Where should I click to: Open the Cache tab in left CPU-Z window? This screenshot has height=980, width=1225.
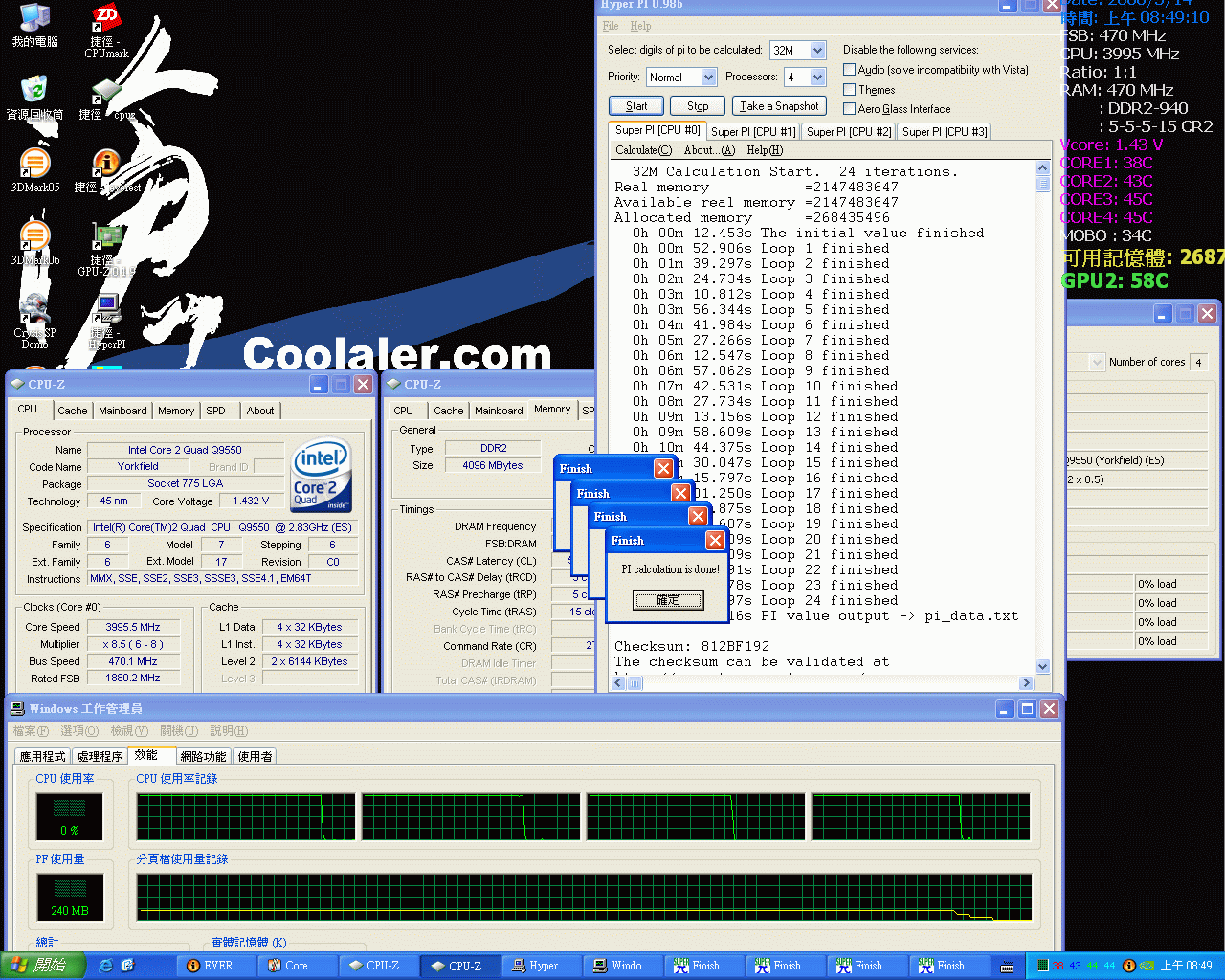73,411
